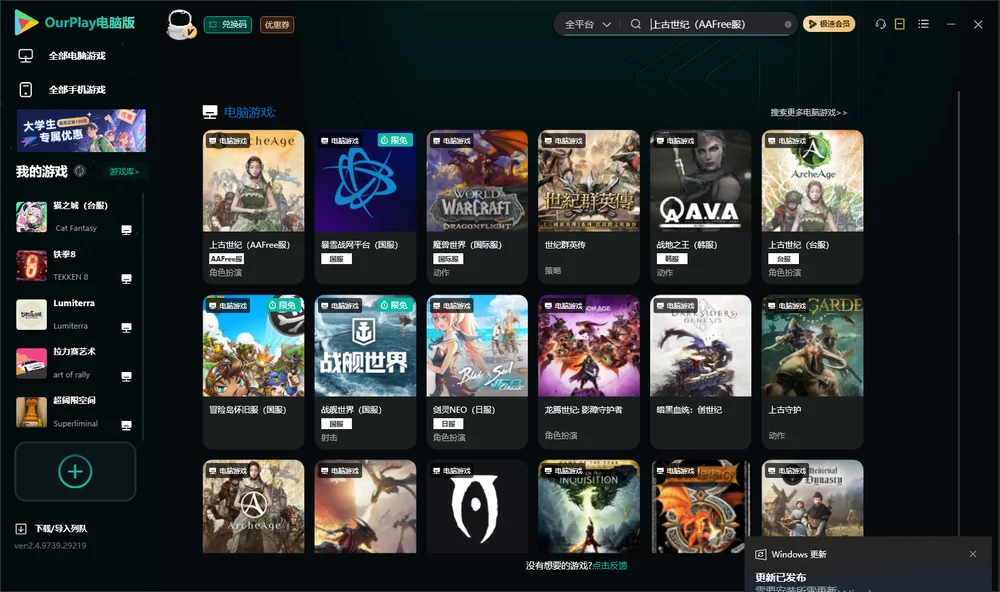Select 铁拳8 in my games
Image resolution: width=1000 pixels, height=592 pixels.
click(77, 265)
